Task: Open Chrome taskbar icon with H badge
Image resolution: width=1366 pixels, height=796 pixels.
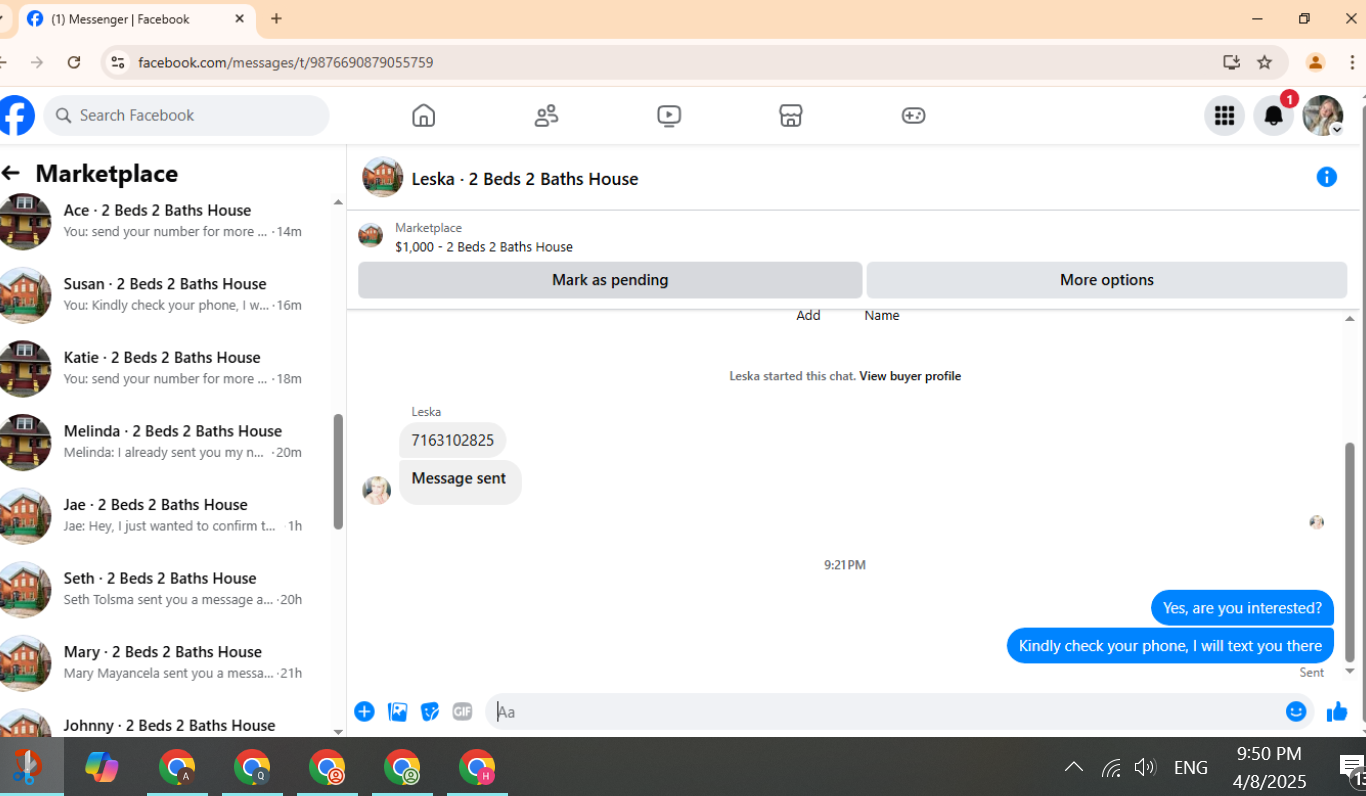Action: [477, 767]
